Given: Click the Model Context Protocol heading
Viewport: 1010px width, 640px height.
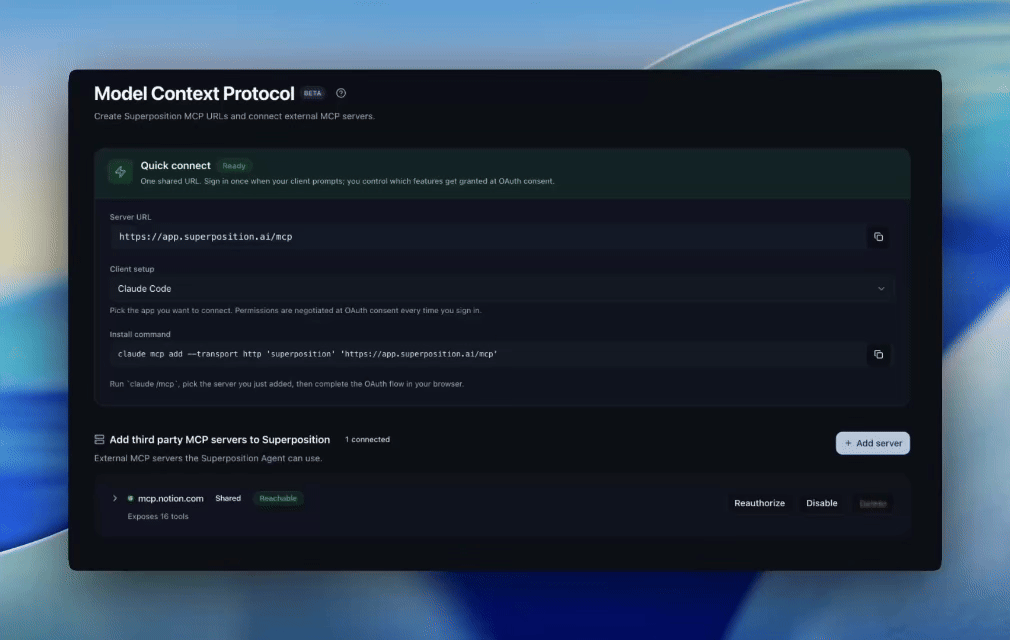Looking at the screenshot, I should 194,93.
